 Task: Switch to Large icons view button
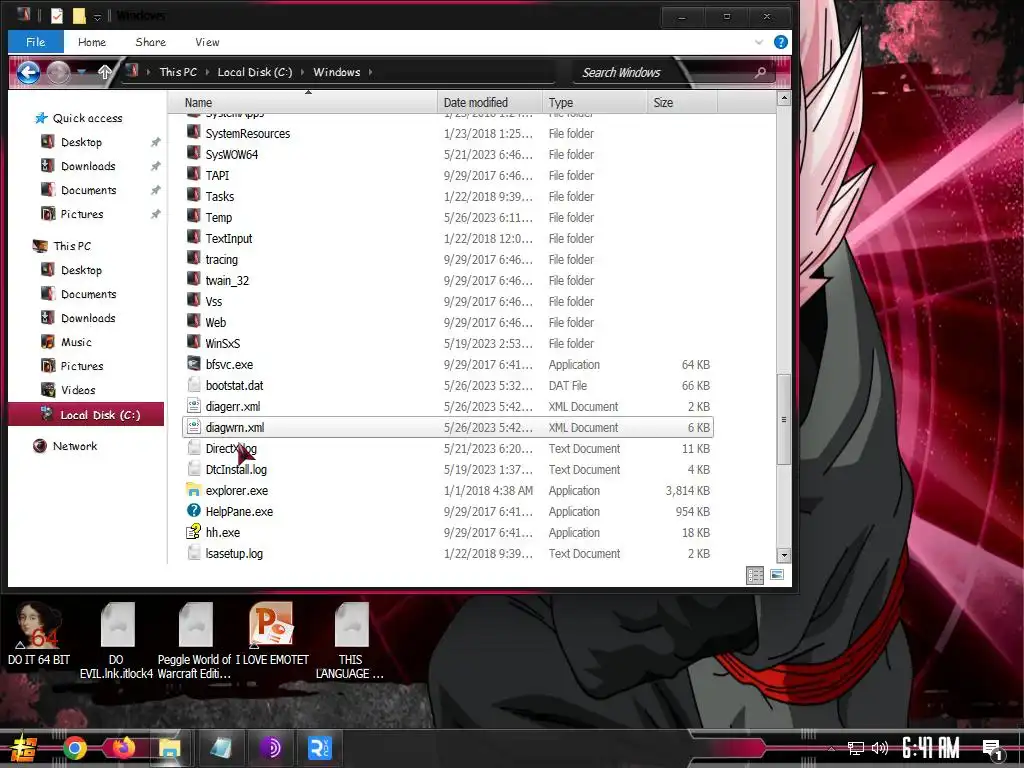(x=776, y=575)
